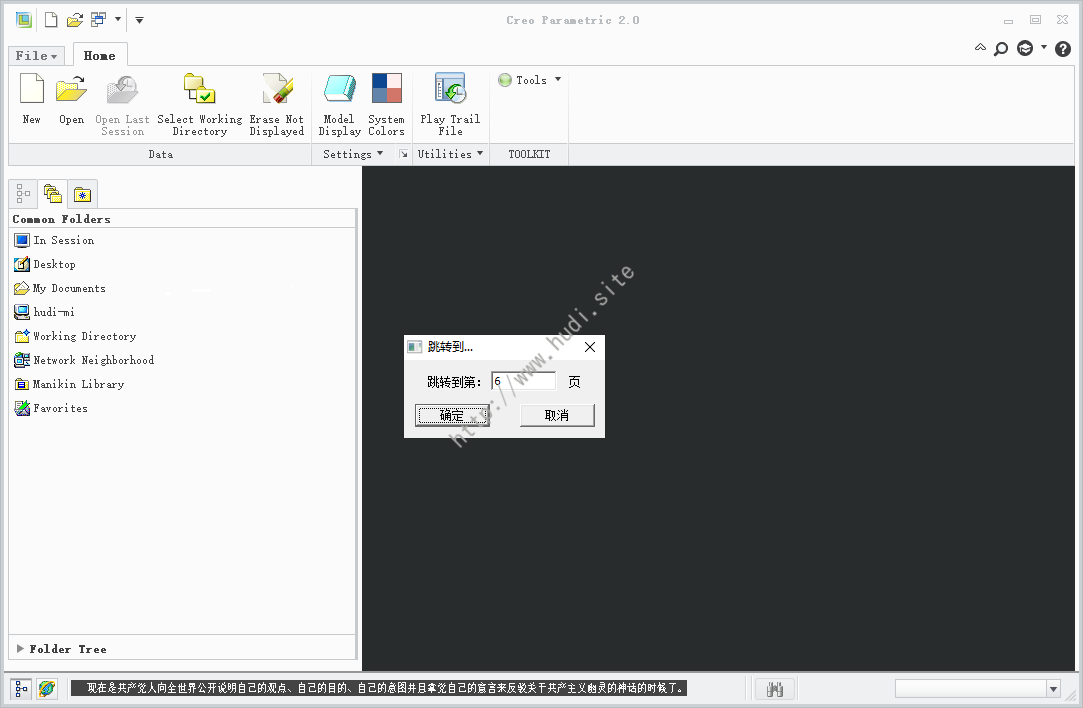Open the Learning Connector icon
The width and height of the screenshot is (1083, 708).
click(x=1025, y=48)
